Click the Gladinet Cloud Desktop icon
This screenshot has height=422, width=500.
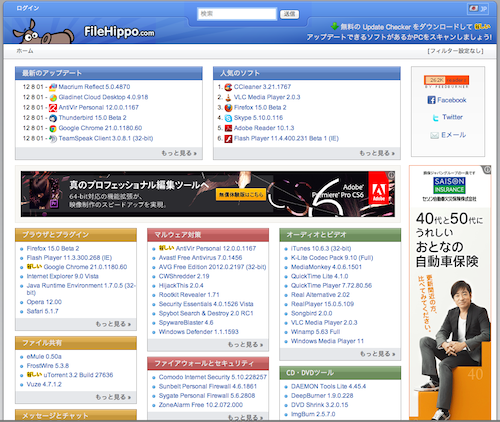click(53, 97)
